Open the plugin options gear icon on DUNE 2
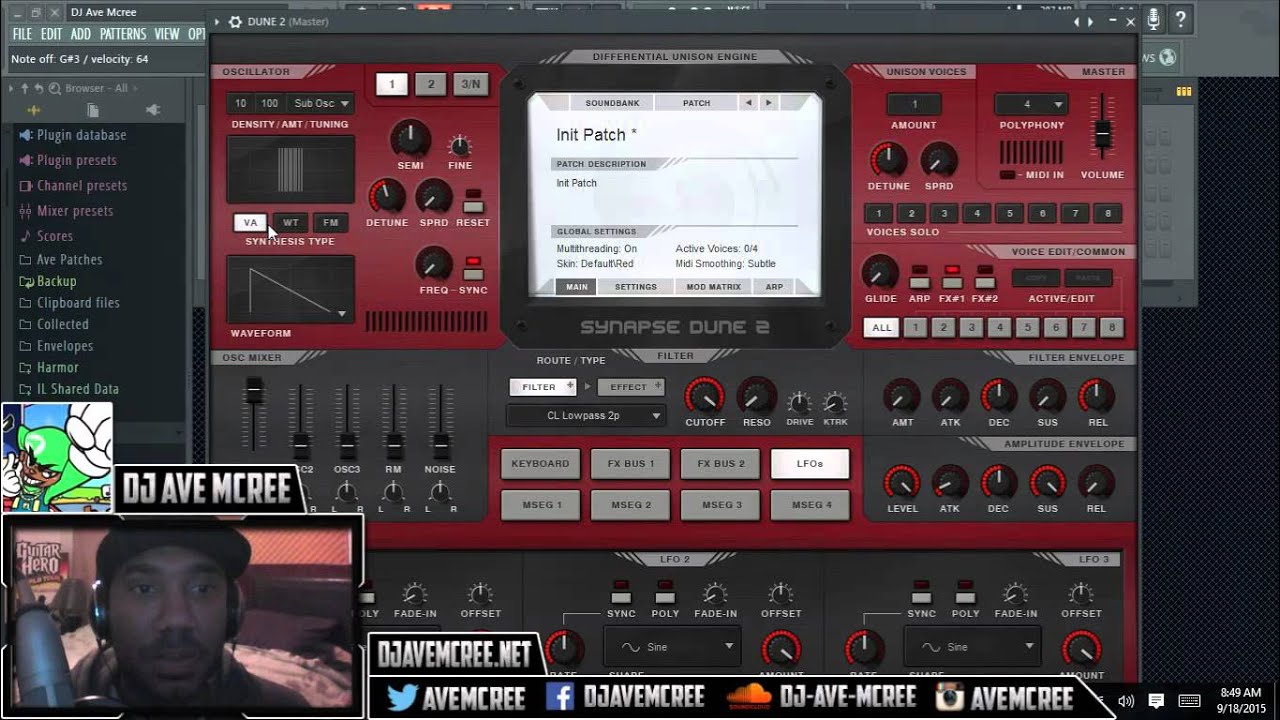The height and width of the screenshot is (720, 1280). coord(235,21)
